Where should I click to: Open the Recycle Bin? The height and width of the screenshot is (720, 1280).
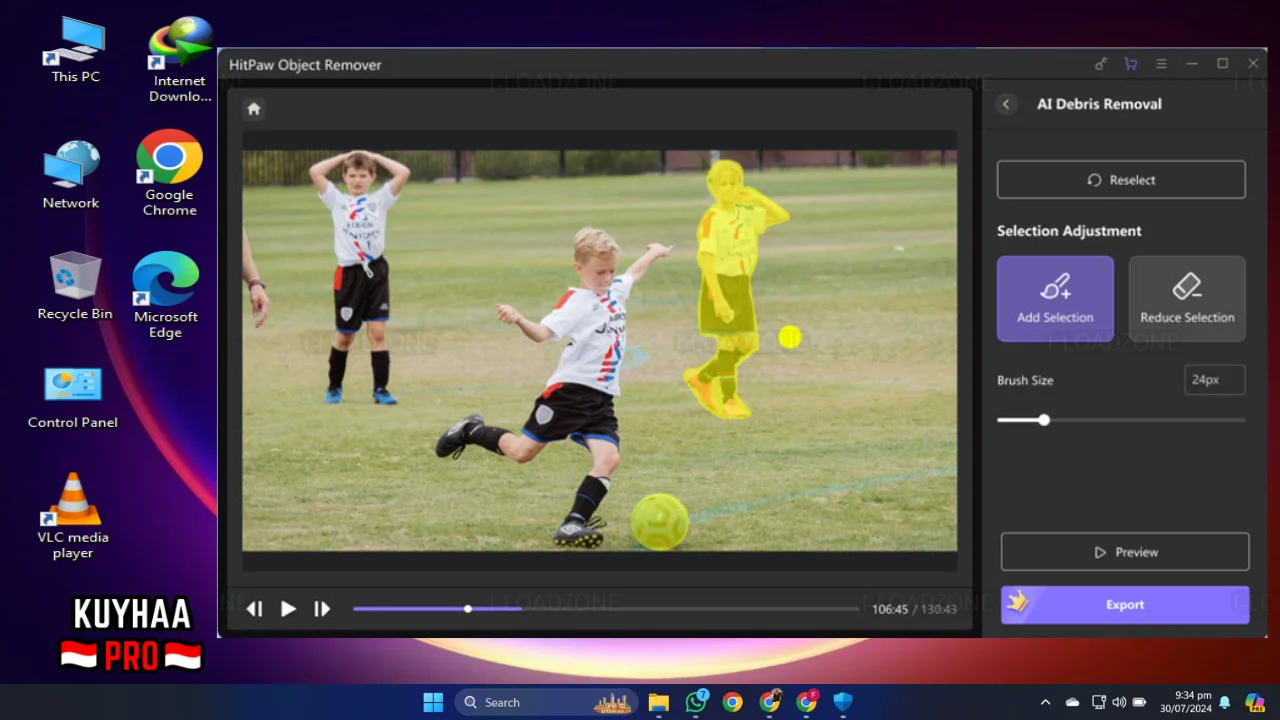[75, 286]
